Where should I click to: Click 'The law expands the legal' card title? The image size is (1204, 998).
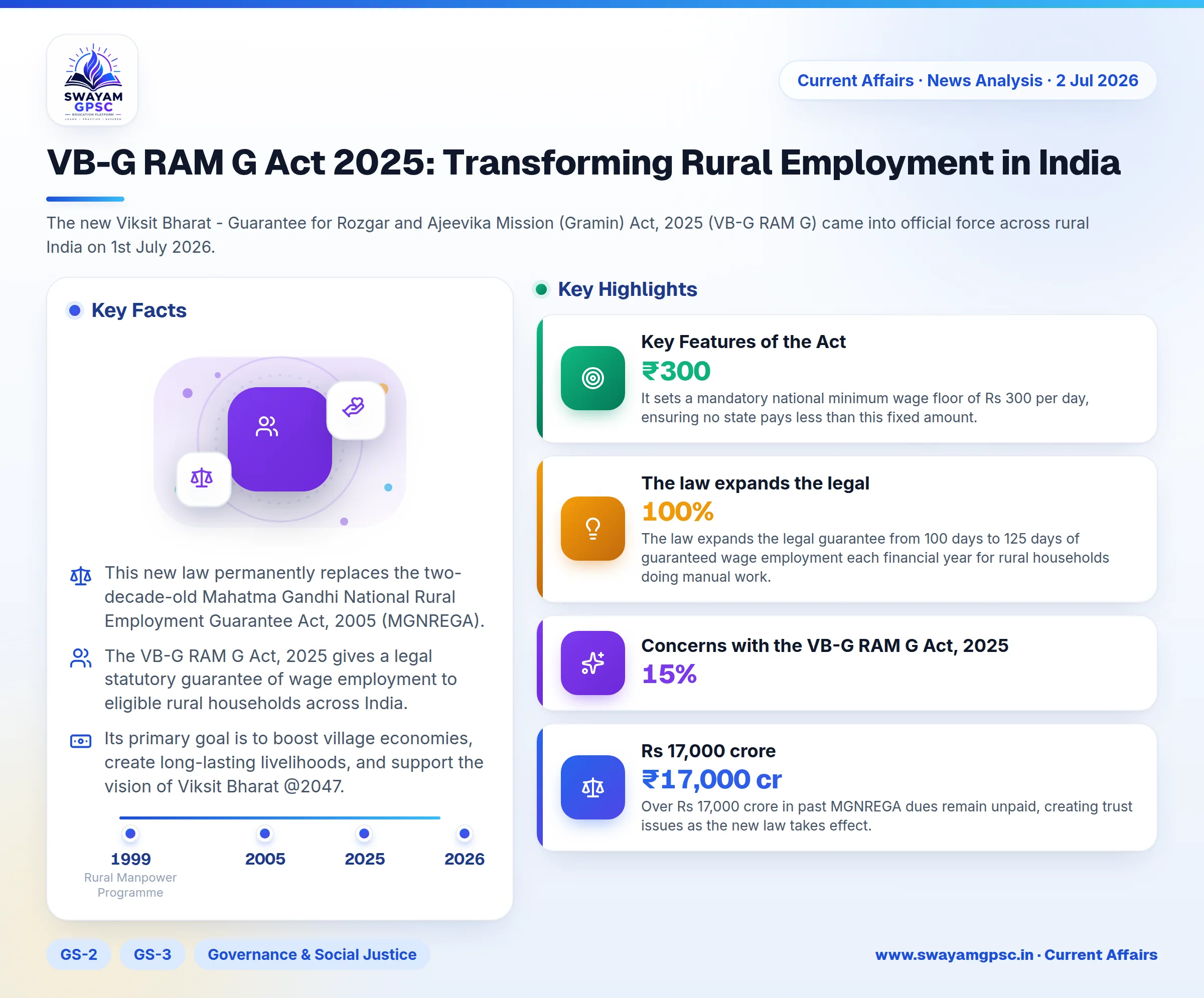[755, 483]
